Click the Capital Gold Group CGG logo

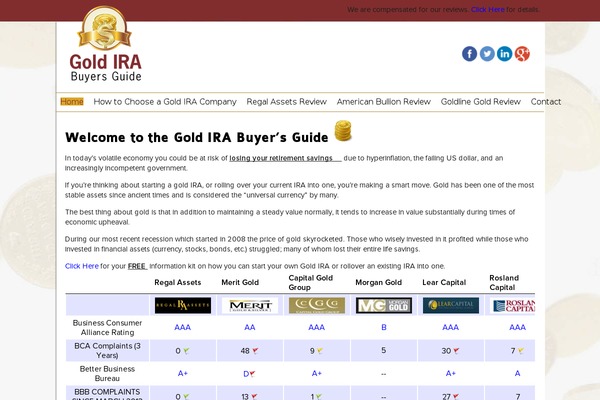pos(317,305)
